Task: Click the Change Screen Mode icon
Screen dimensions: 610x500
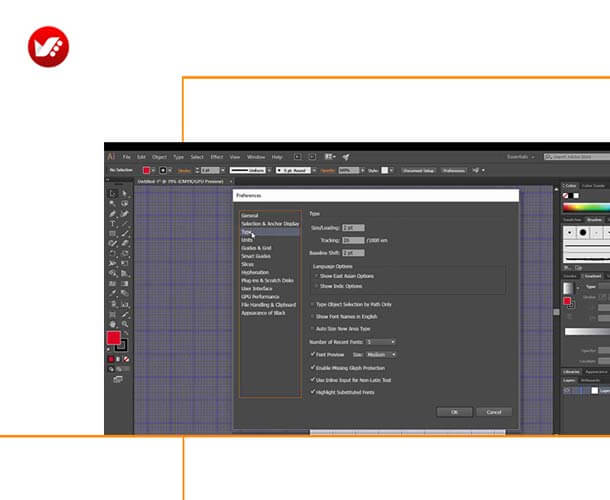Action: click(x=118, y=379)
